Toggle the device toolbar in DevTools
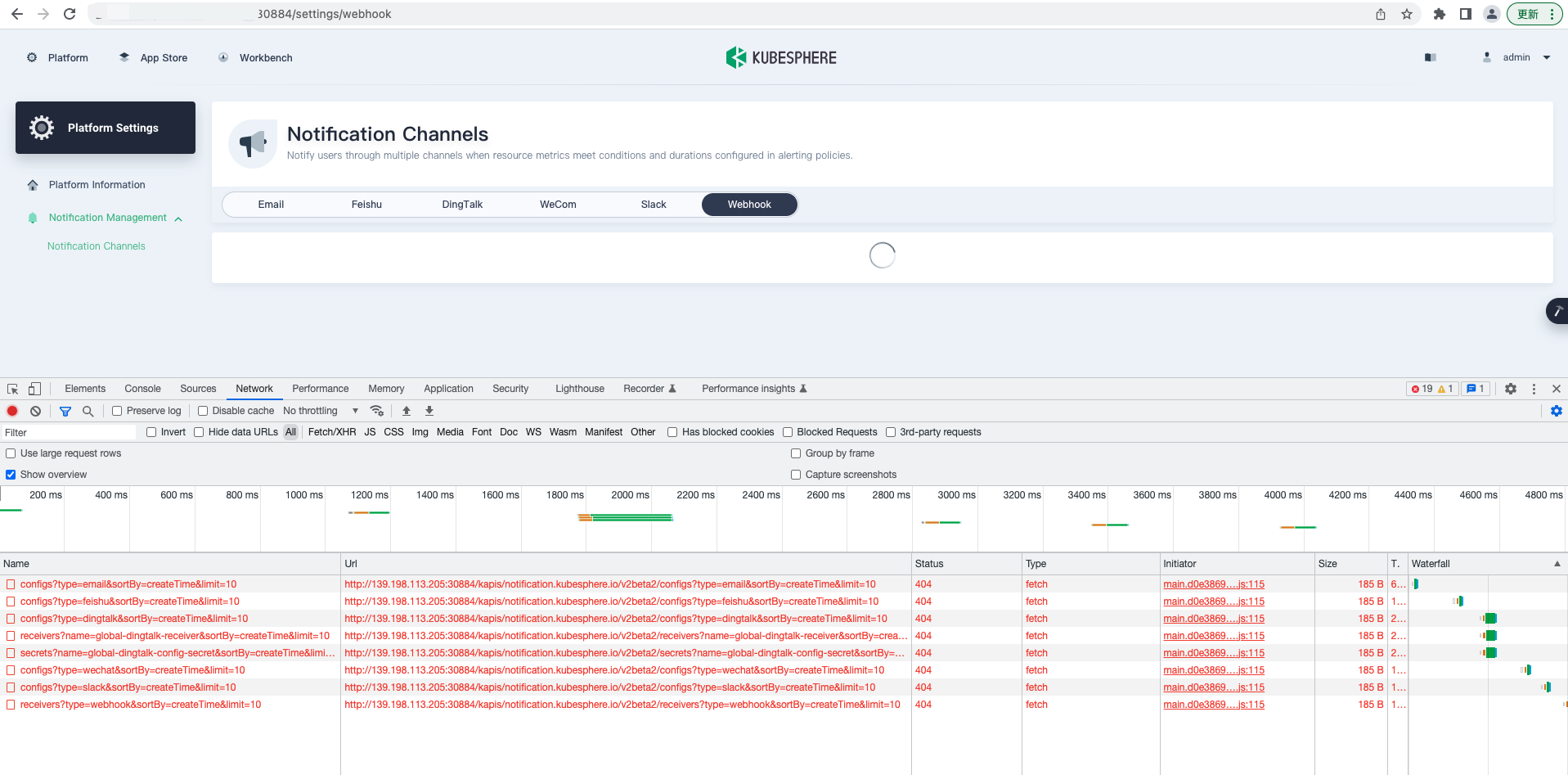Screen dimensions: 1568x775 (34, 388)
